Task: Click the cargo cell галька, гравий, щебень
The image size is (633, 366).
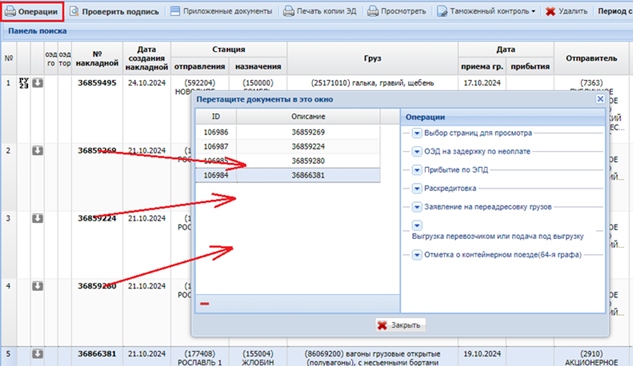Action: click(x=372, y=83)
